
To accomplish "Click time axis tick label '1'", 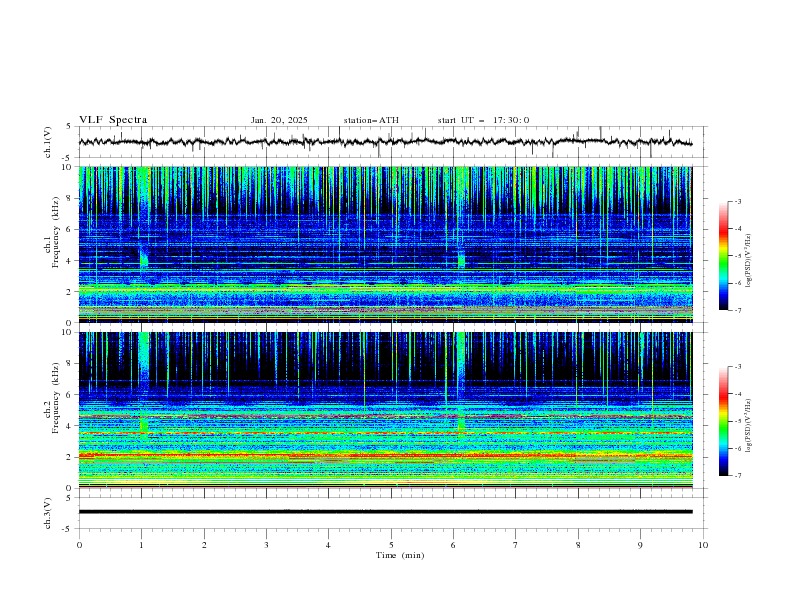I will pos(141,545).
